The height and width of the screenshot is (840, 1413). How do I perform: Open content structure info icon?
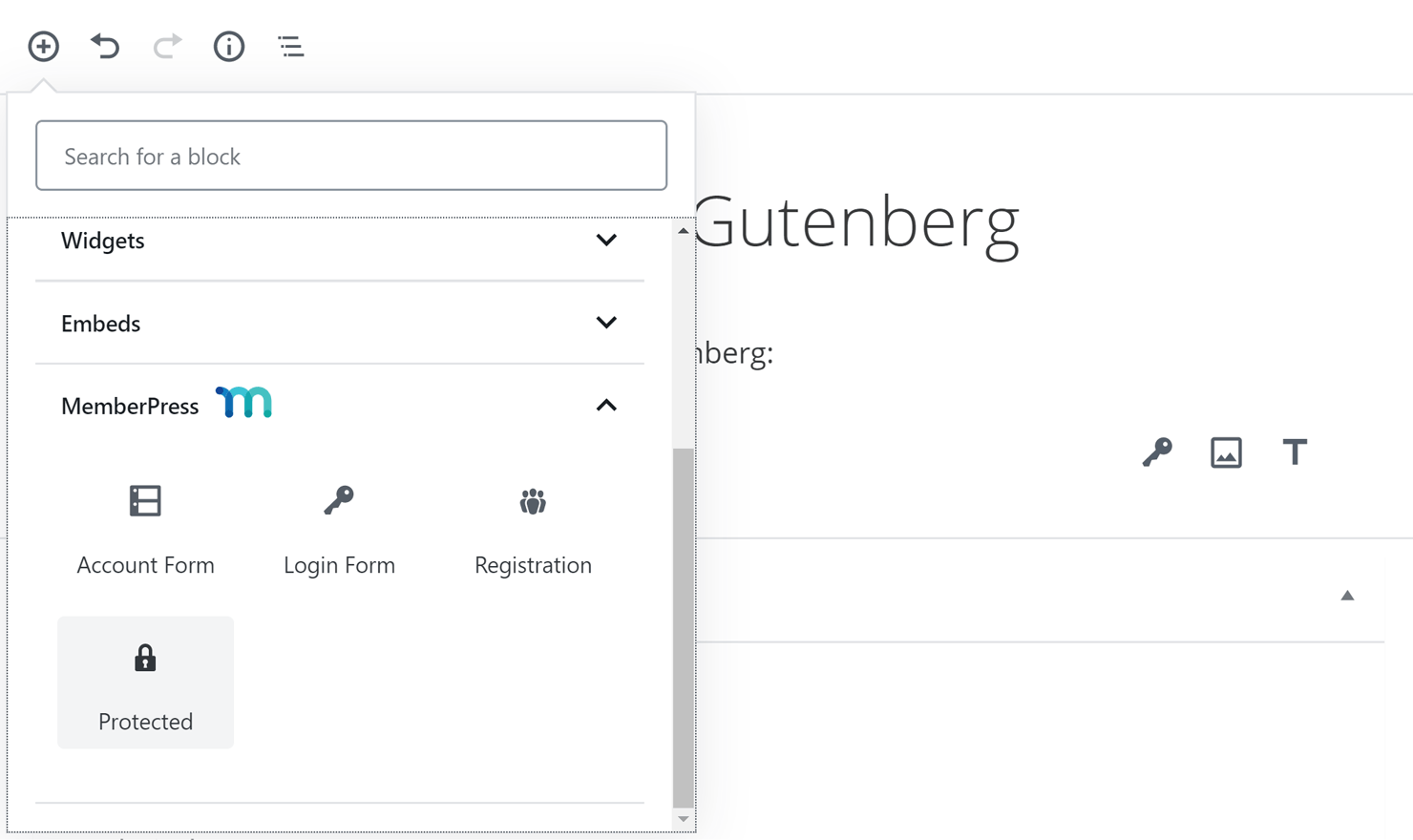tap(229, 46)
